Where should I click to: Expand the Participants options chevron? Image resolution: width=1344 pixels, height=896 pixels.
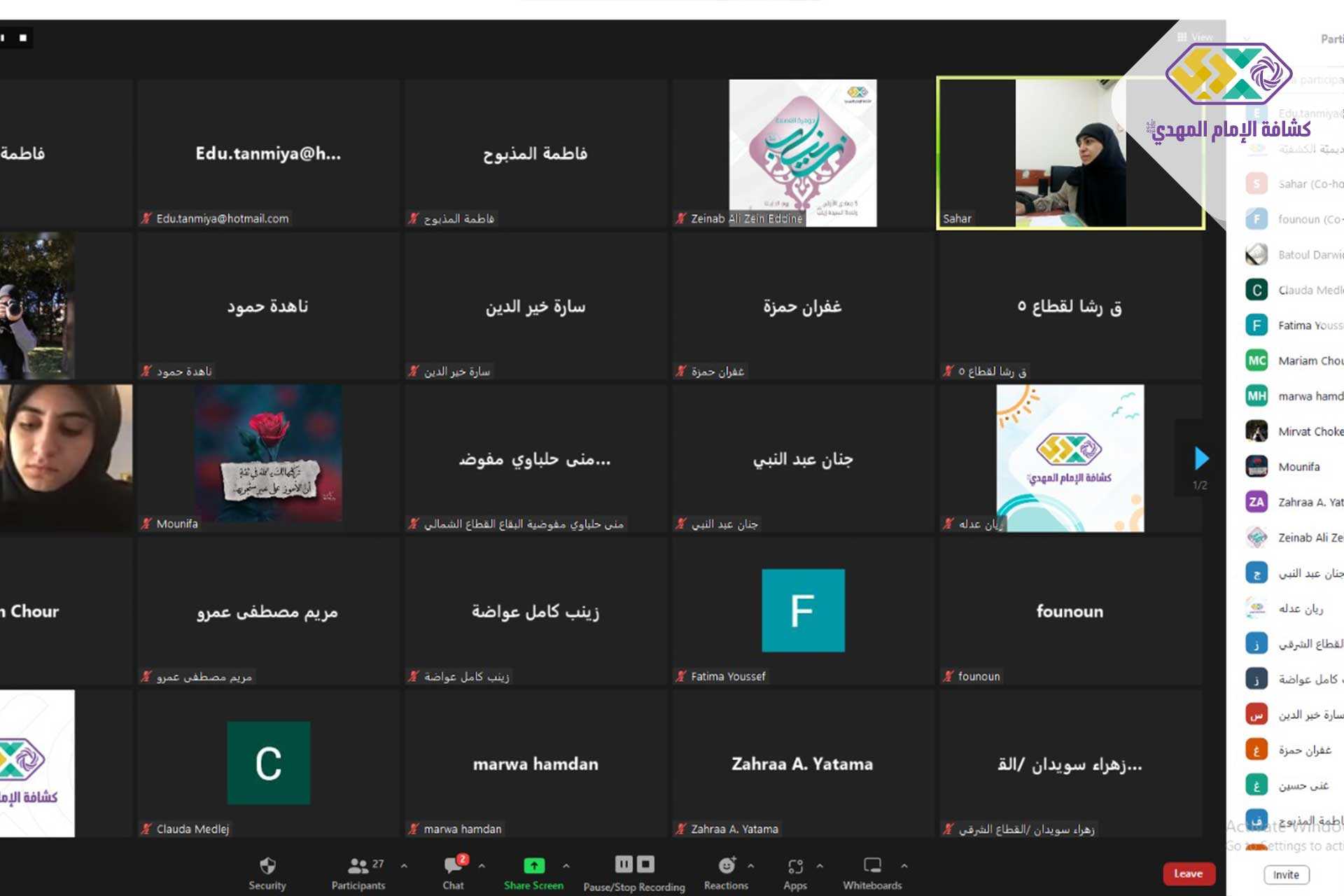pyautogui.click(x=404, y=866)
